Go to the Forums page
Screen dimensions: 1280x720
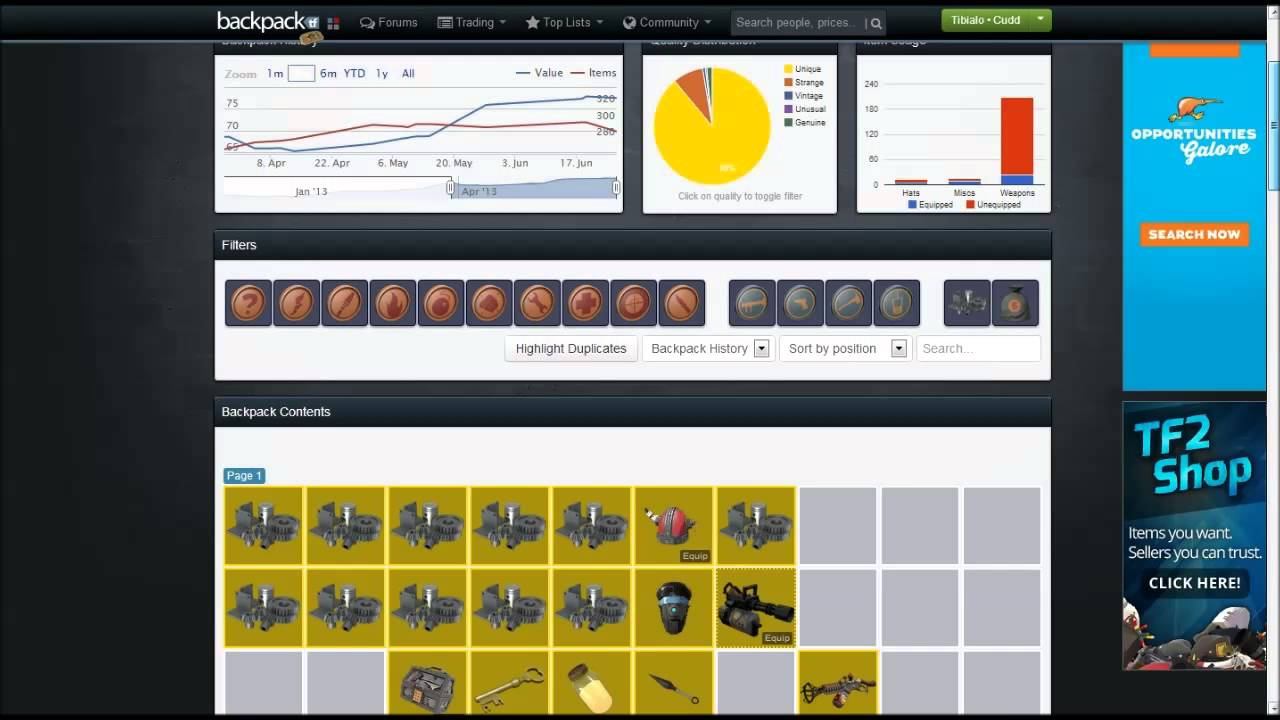click(x=389, y=23)
